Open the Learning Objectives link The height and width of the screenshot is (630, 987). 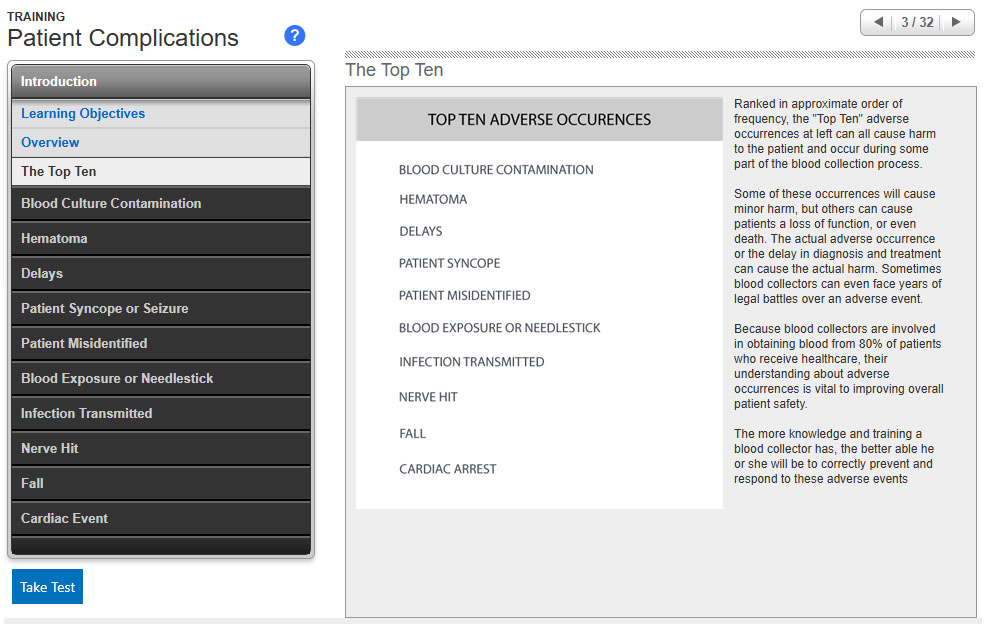click(x=83, y=114)
